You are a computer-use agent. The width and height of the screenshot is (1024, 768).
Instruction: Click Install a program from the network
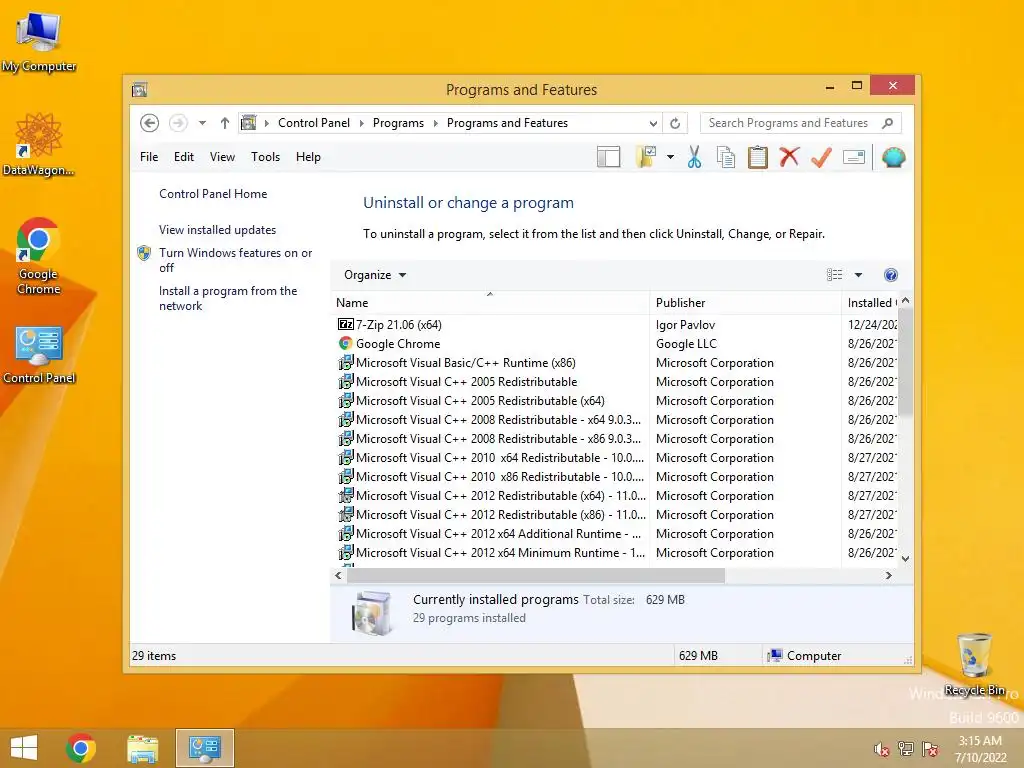[228, 298]
